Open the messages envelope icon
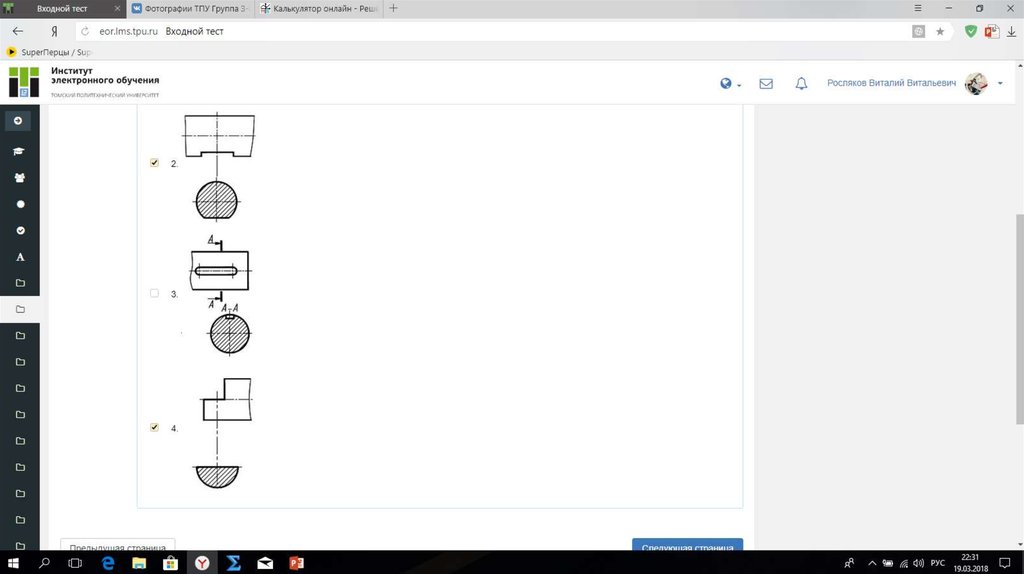Screen dimensions: 1024x574 click(x=766, y=84)
